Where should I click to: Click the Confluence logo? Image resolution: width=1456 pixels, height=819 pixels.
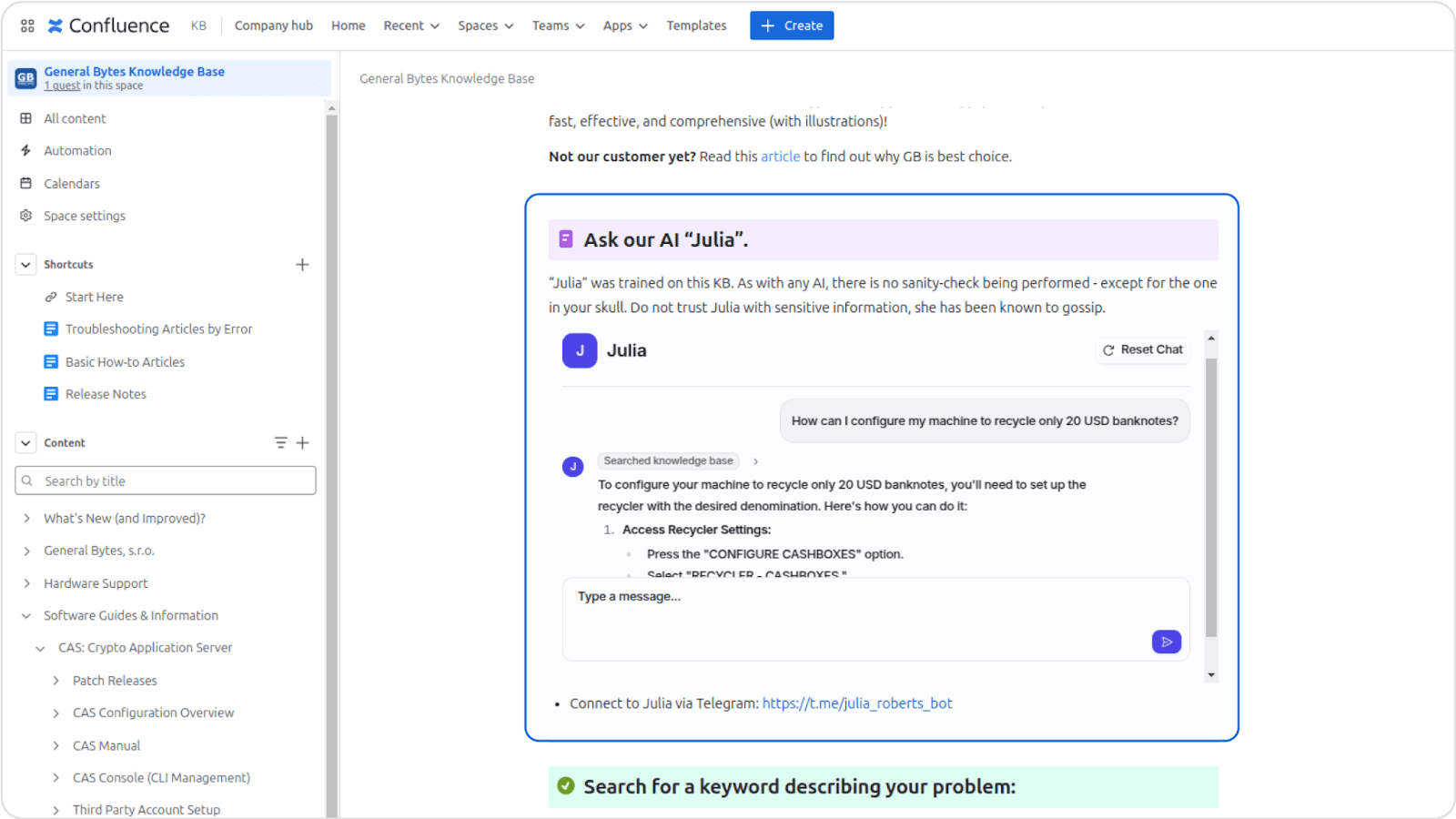(108, 25)
